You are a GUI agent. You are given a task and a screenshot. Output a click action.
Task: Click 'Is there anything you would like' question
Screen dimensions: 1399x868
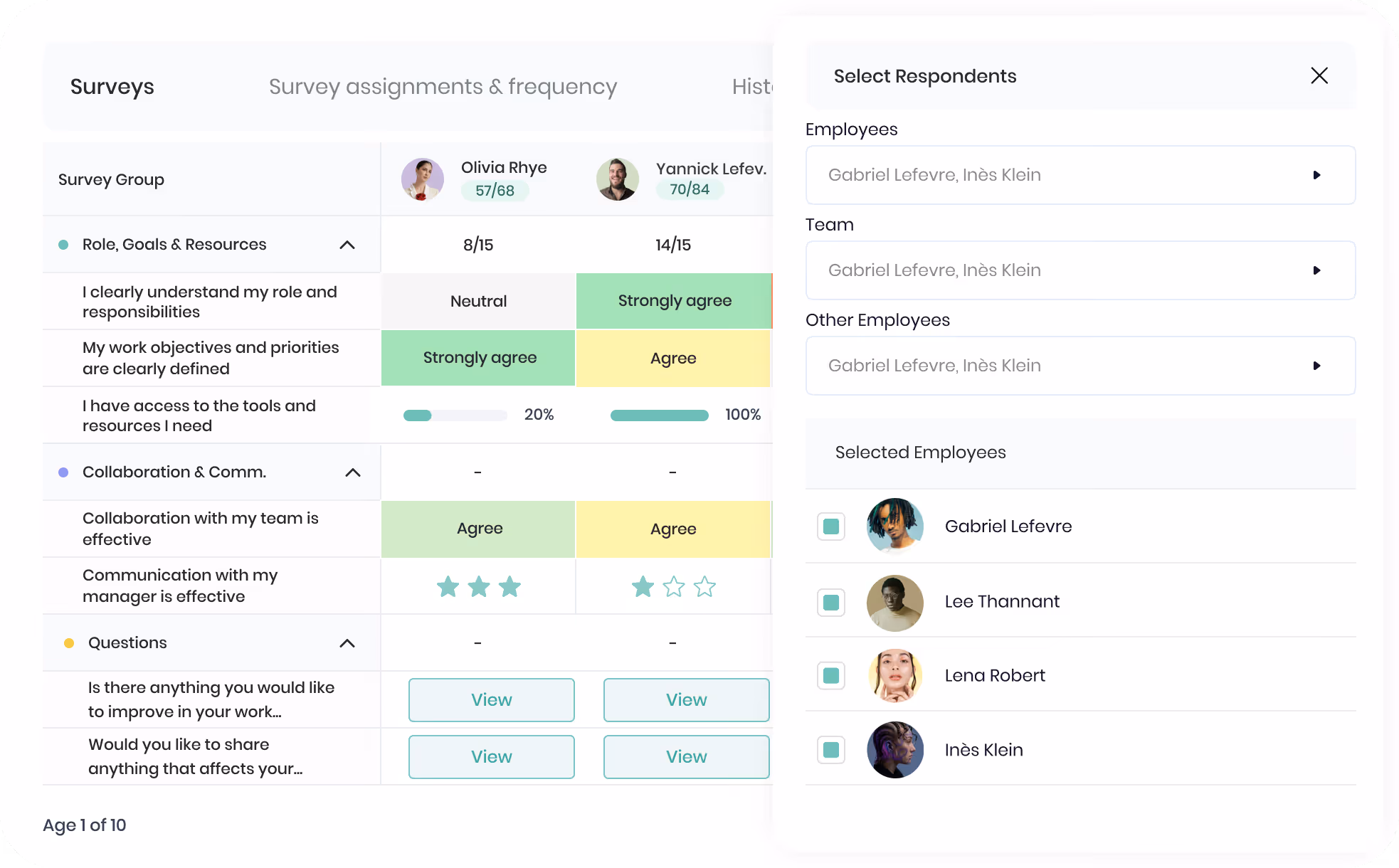(x=211, y=699)
